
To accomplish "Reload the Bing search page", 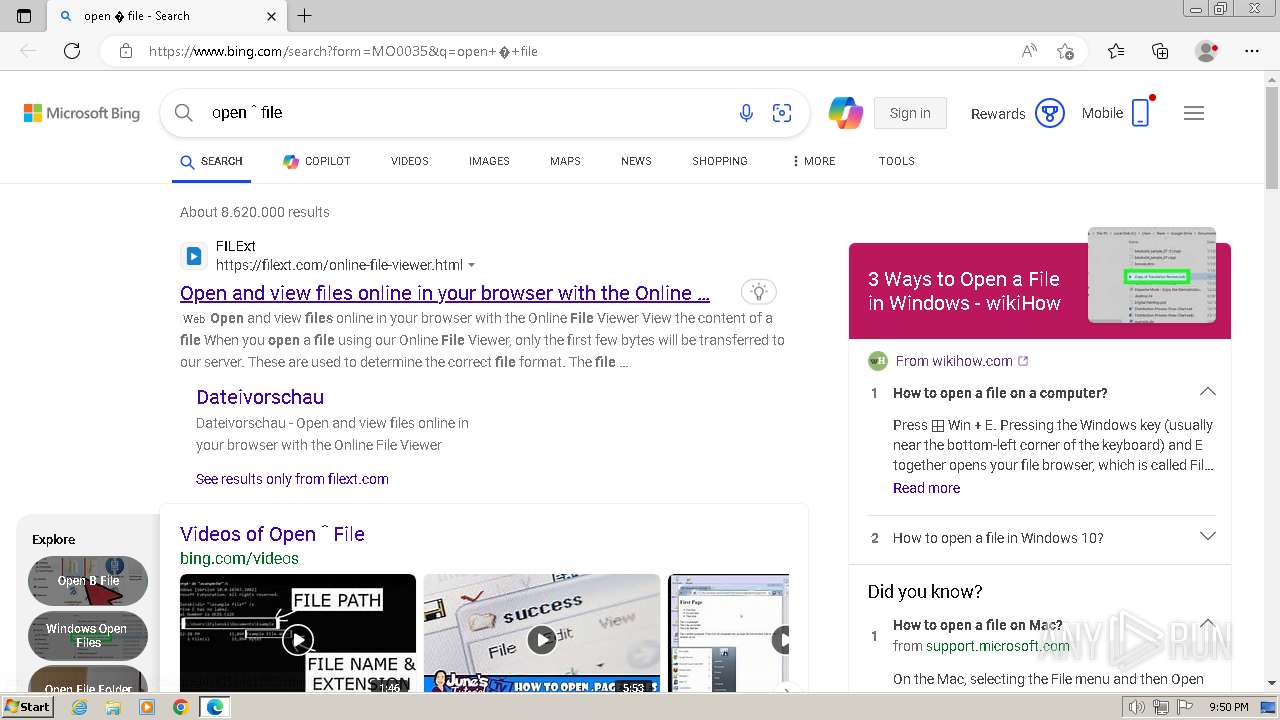I will click(x=72, y=51).
